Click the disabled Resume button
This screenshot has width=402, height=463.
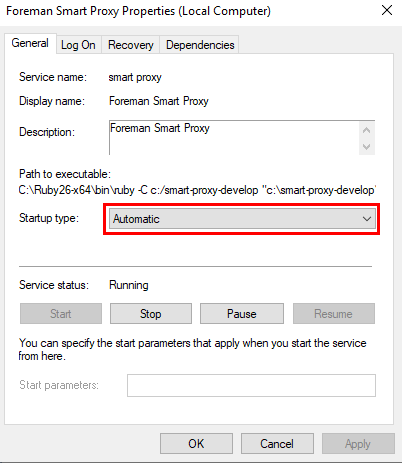(x=334, y=314)
